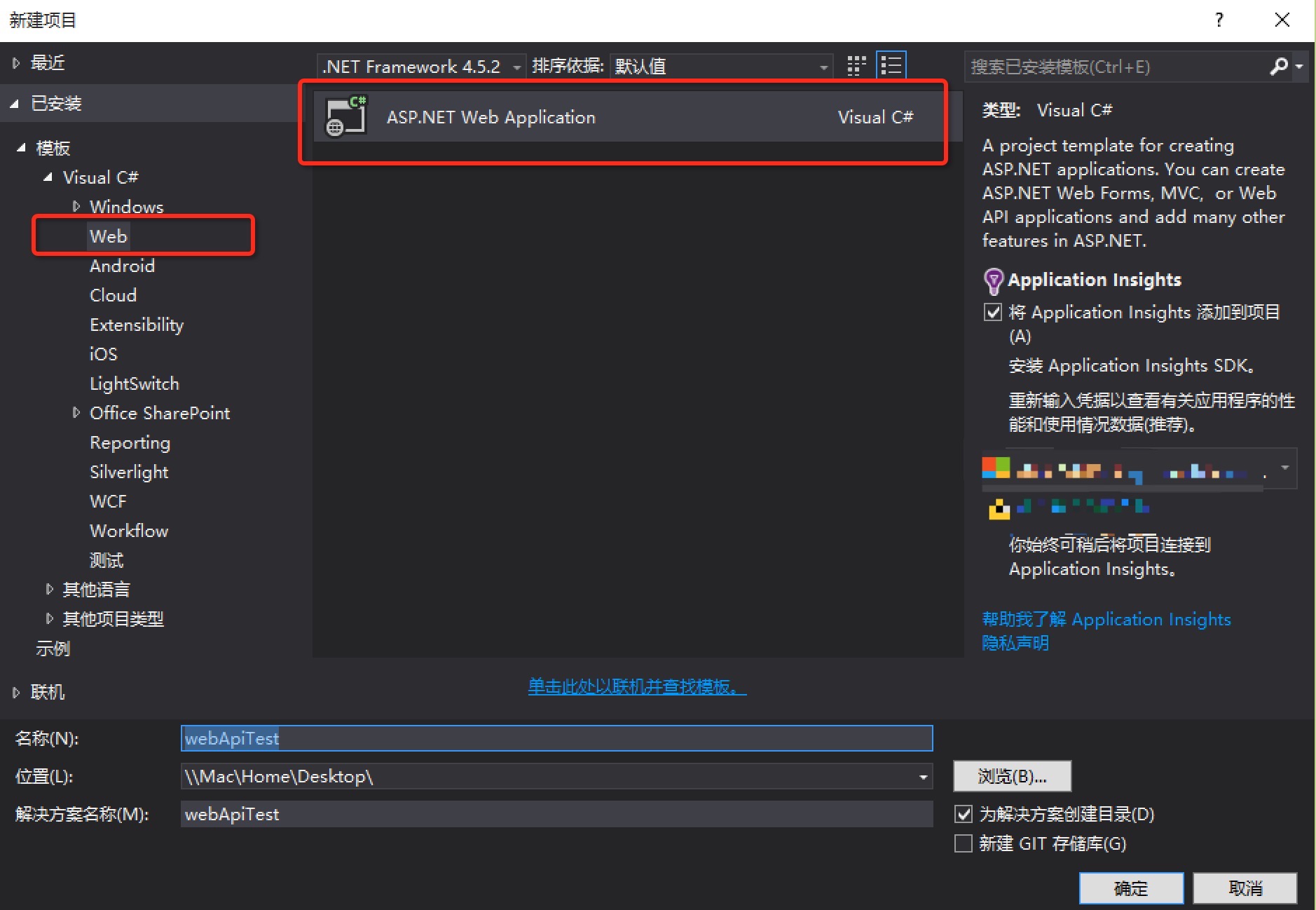Image resolution: width=1316 pixels, height=910 pixels.
Task: Open help me understand Application Insights link
Action: tap(1106, 619)
